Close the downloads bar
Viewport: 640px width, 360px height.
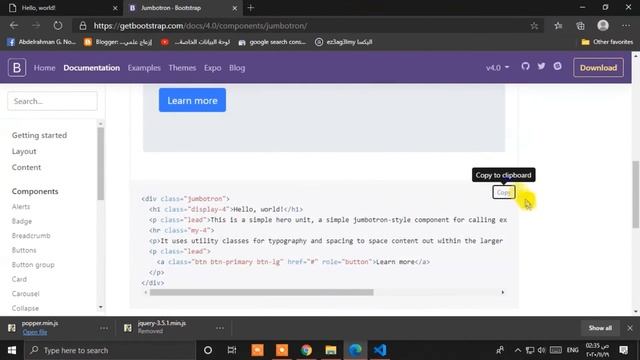[x=630, y=328]
